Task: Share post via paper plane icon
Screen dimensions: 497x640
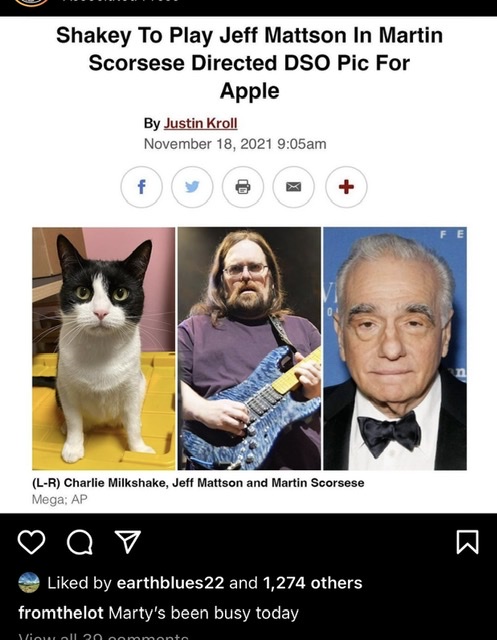Action: pyautogui.click(x=128, y=542)
